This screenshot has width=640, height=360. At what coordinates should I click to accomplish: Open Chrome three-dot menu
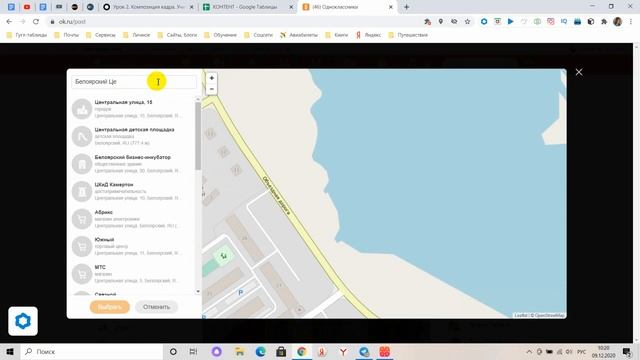631,22
